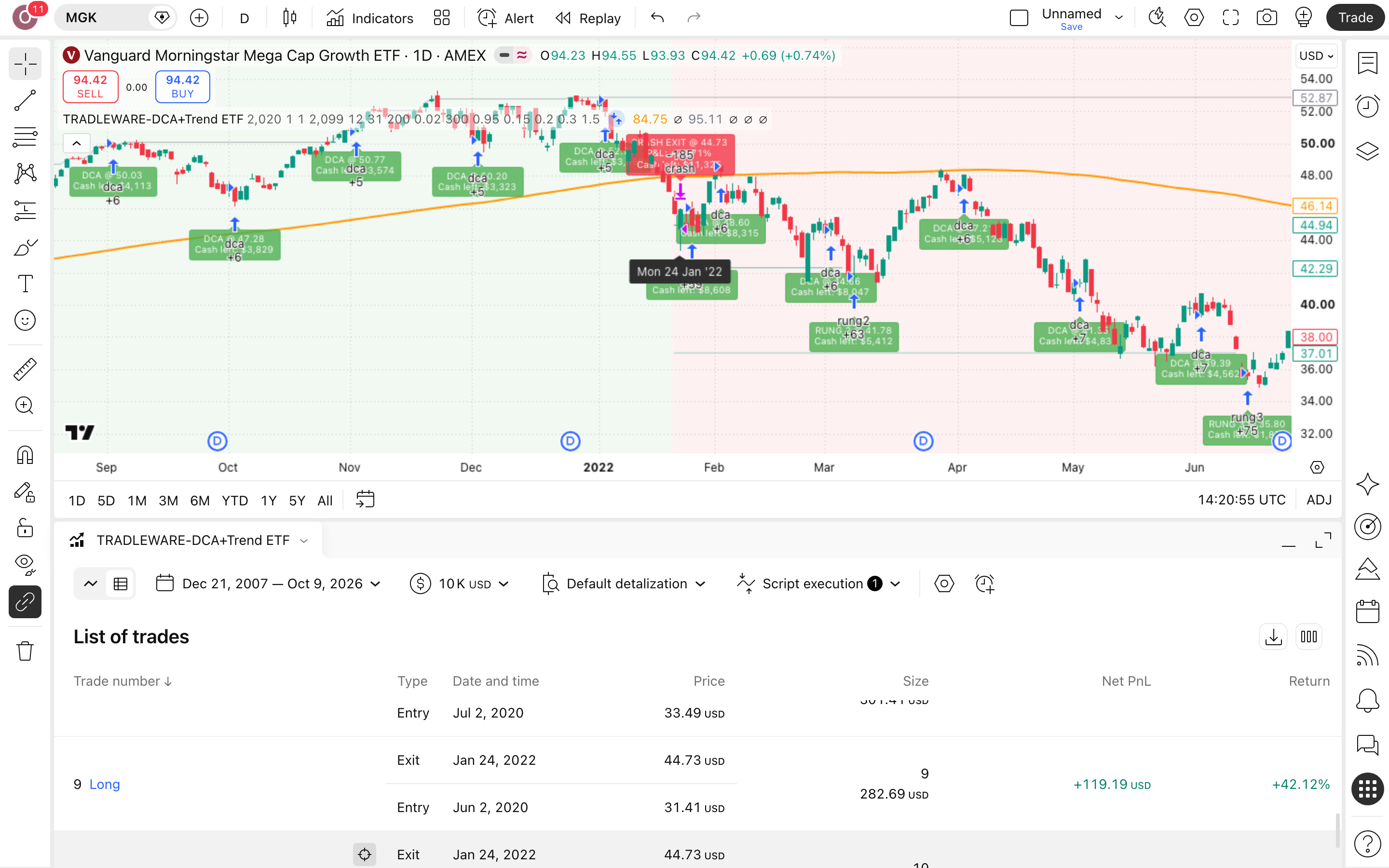Sort by Trade number column header
The height and width of the screenshot is (868, 1389).
click(x=122, y=681)
